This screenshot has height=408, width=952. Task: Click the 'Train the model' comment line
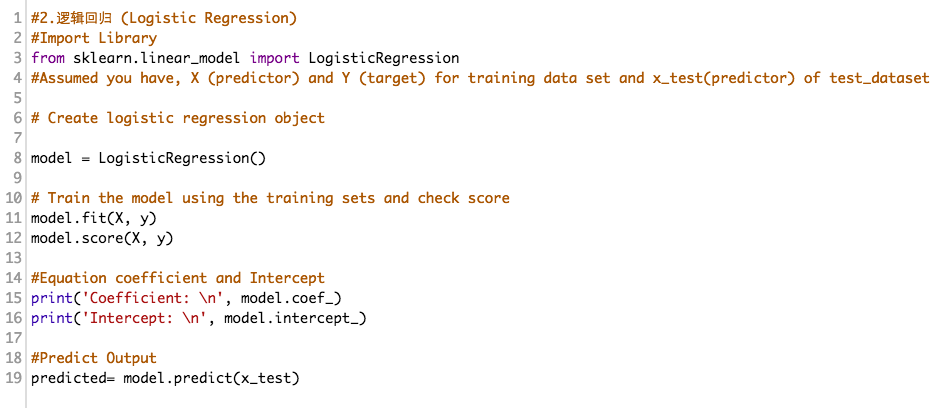click(x=270, y=198)
